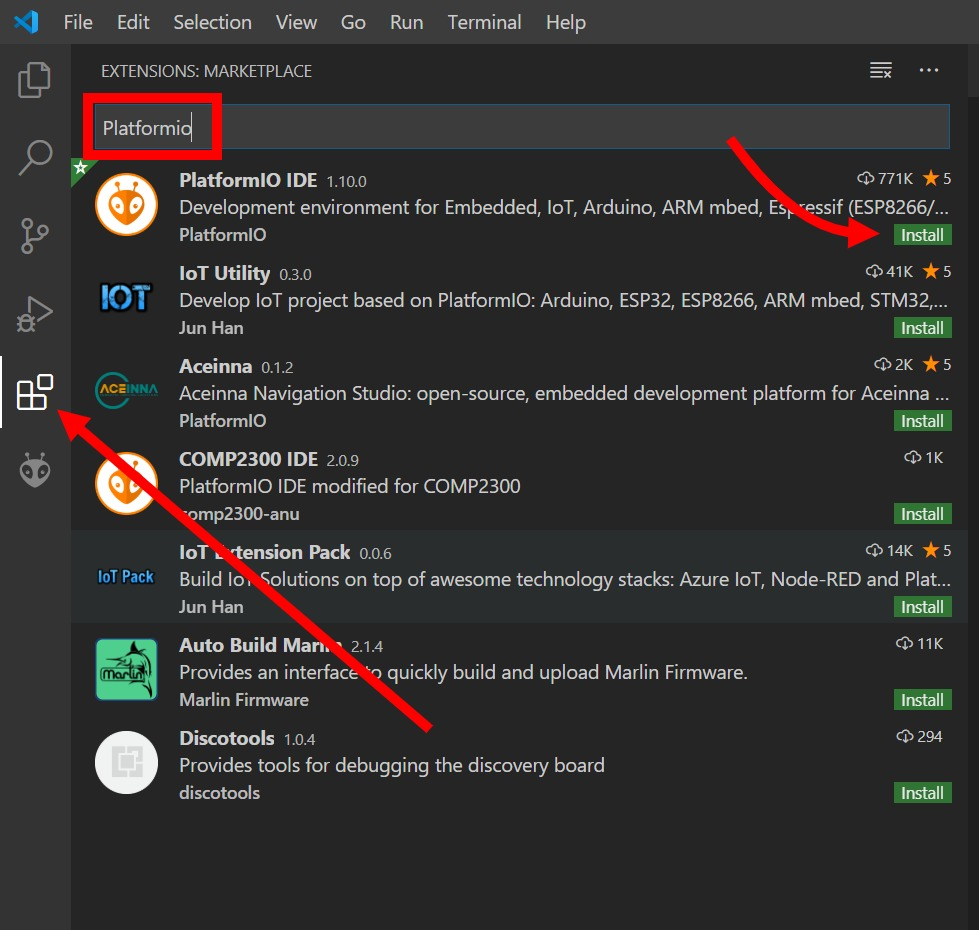This screenshot has width=979, height=930.
Task: Click the discotools publisher name
Action: tap(219, 793)
